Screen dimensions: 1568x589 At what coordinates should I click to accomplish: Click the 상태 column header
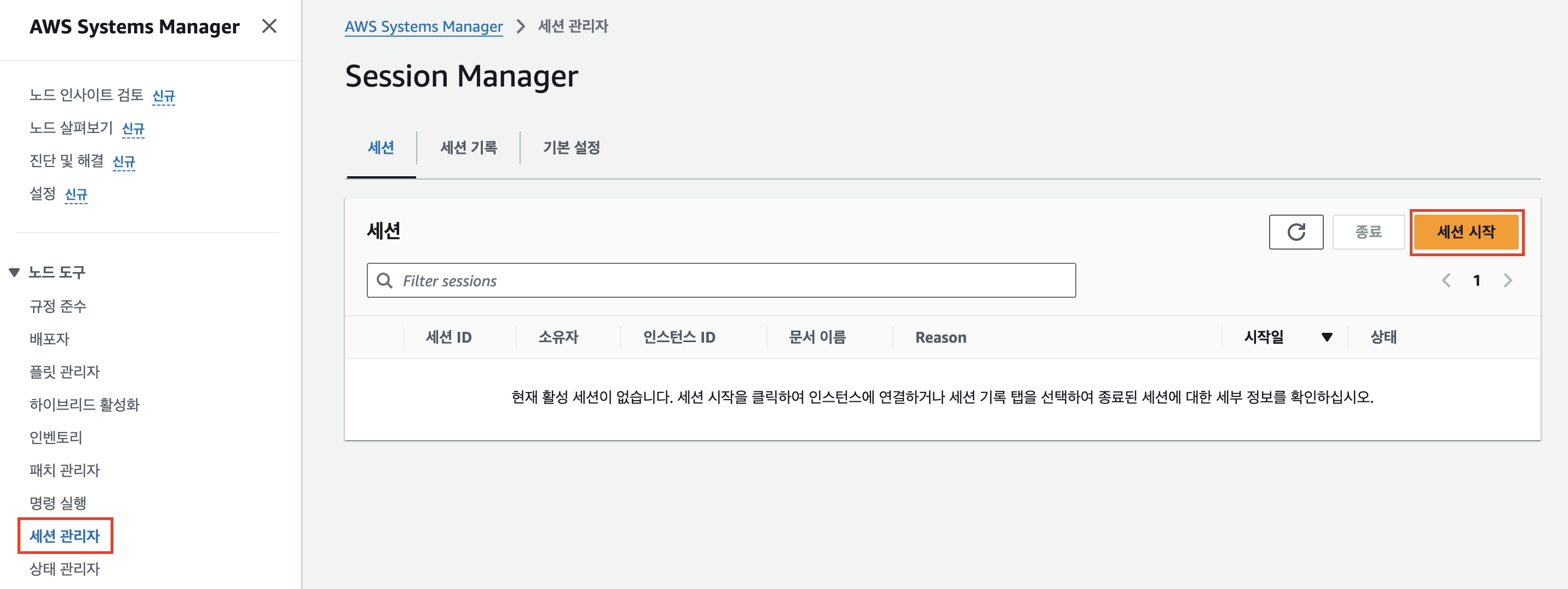(1383, 337)
